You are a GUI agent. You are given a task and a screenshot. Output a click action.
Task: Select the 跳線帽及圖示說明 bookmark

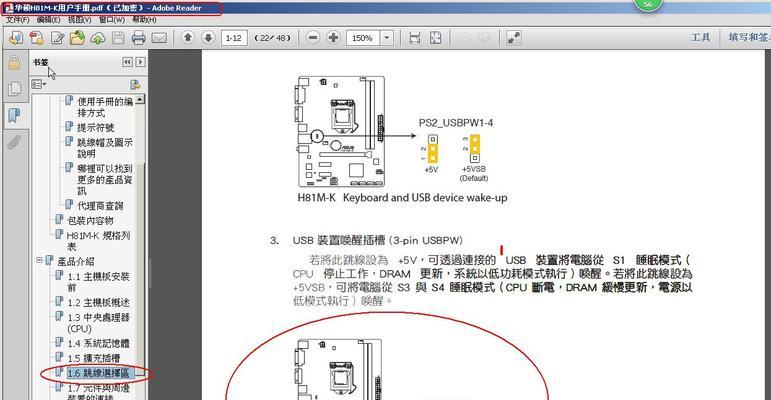click(x=105, y=148)
